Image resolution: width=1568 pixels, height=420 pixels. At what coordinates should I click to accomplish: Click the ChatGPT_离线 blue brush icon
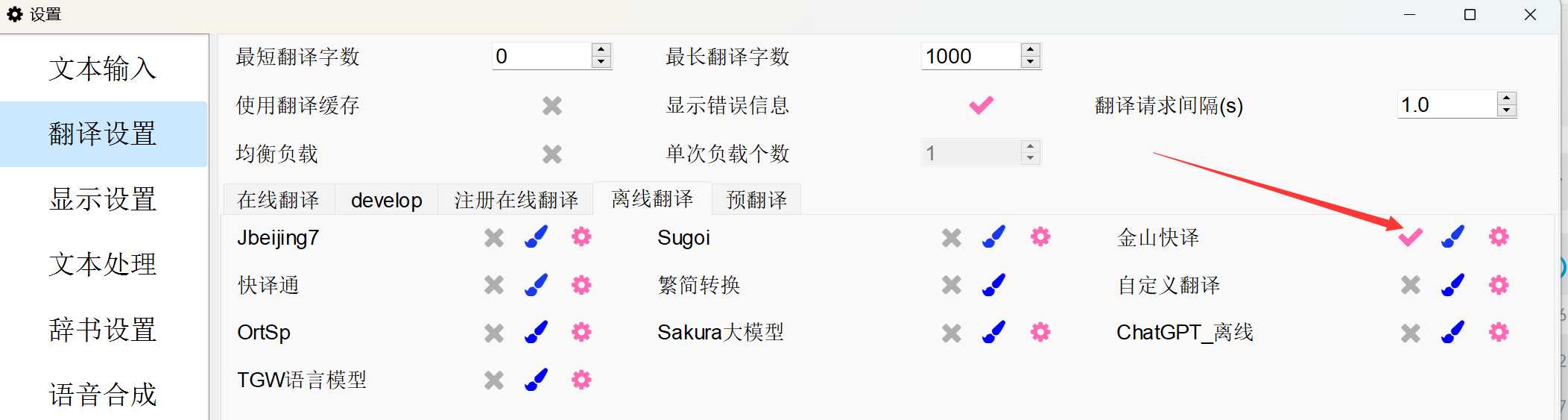[x=1453, y=332]
